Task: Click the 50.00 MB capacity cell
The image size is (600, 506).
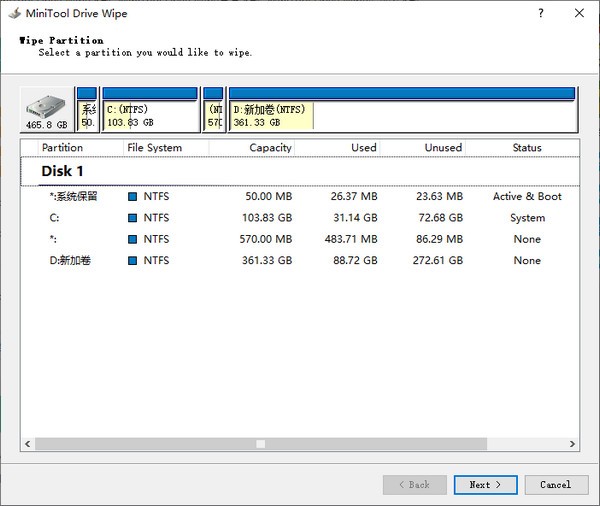Action: pos(269,196)
